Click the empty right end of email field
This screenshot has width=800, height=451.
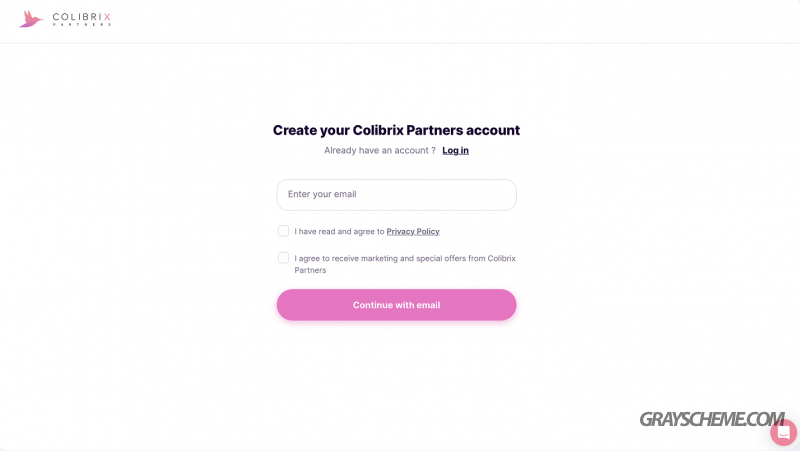pyautogui.click(x=480, y=195)
